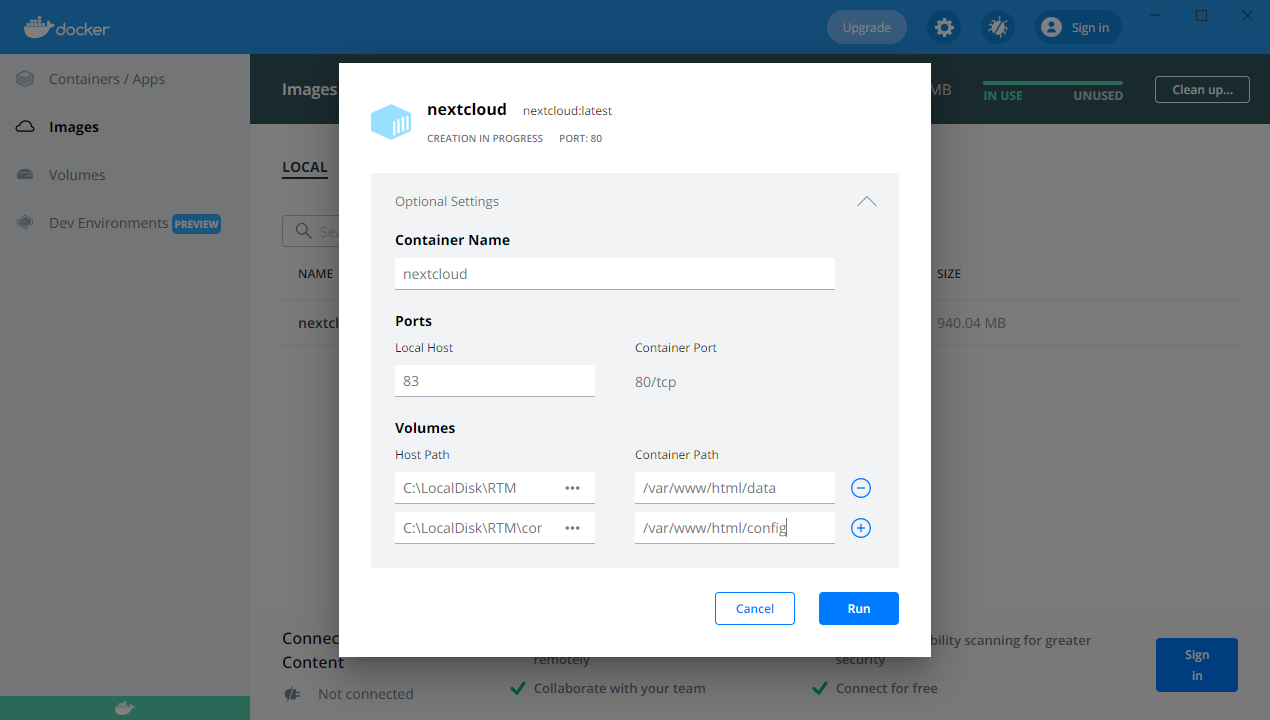Viewport: 1270px width, 720px height.
Task: Open the troubleshoot bug icon
Action: (x=998, y=27)
